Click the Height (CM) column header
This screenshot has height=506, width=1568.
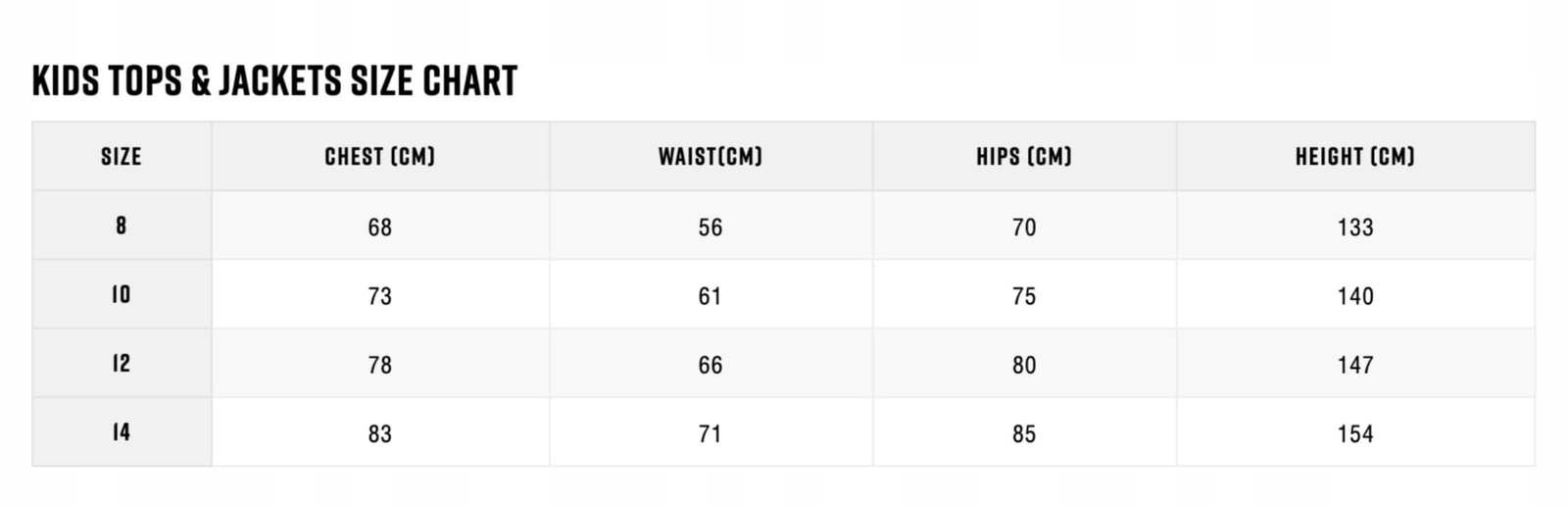tap(1355, 157)
